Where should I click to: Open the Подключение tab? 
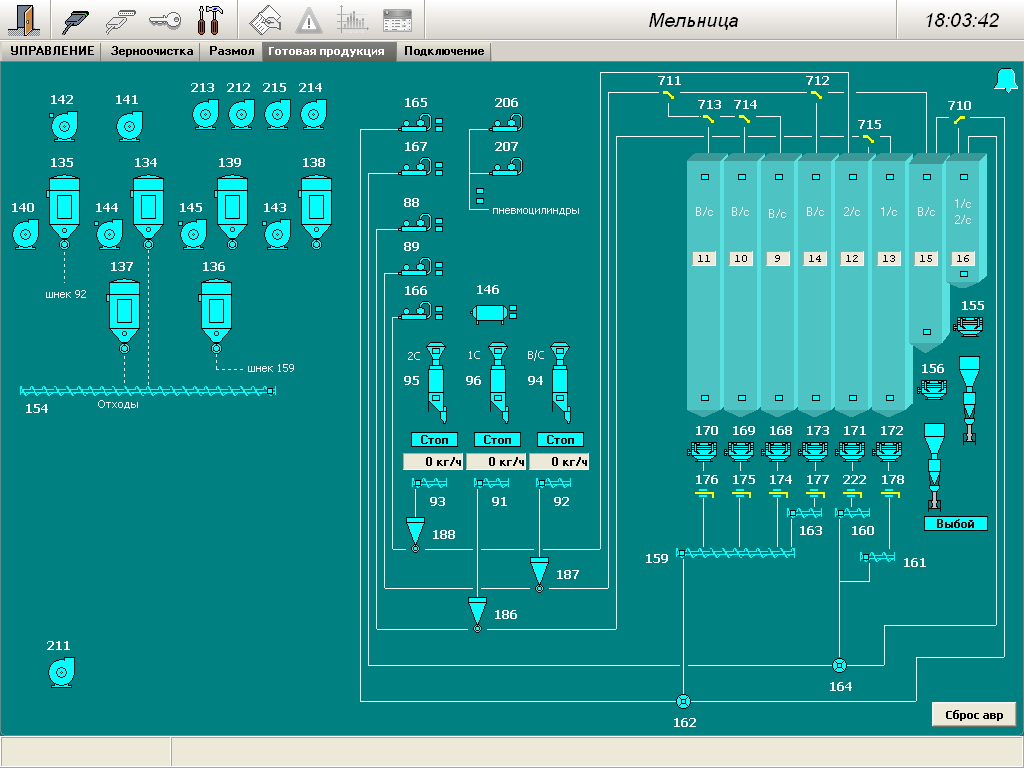click(444, 51)
